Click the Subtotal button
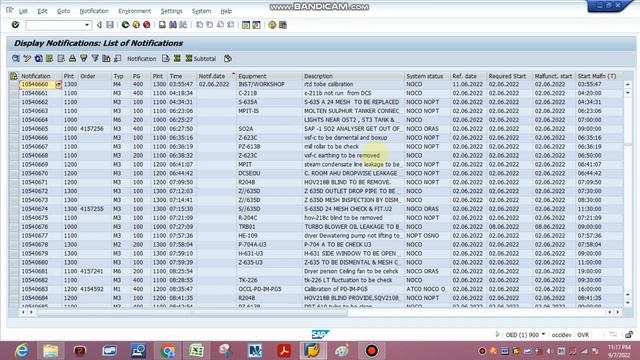Viewport: 640px width, 360px height. point(200,59)
